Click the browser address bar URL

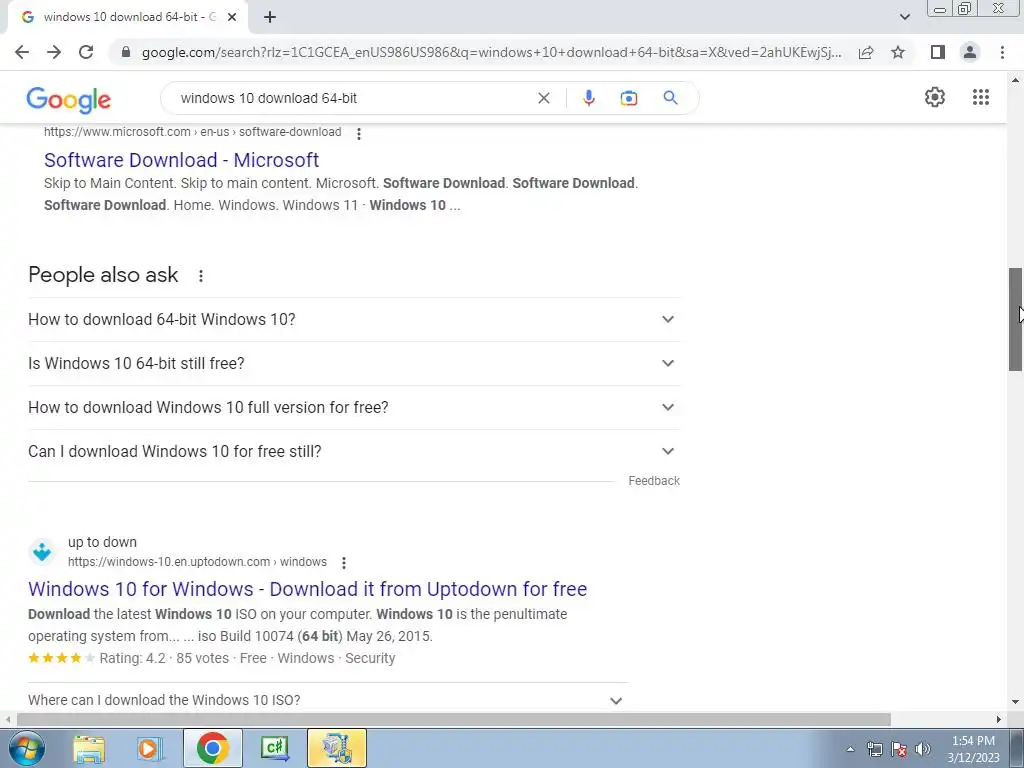point(491,52)
